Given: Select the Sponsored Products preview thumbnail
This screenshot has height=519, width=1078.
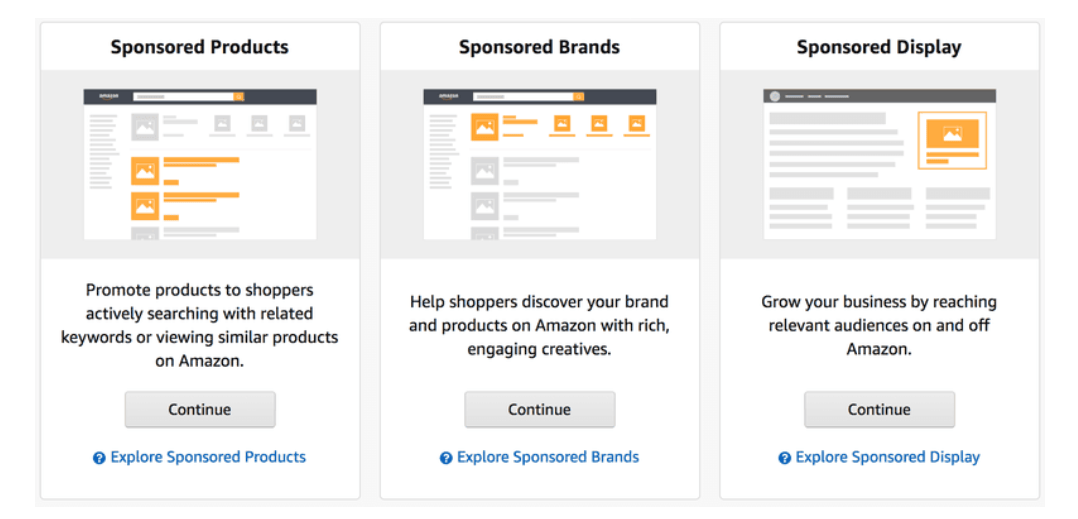Looking at the screenshot, I should coord(200,164).
